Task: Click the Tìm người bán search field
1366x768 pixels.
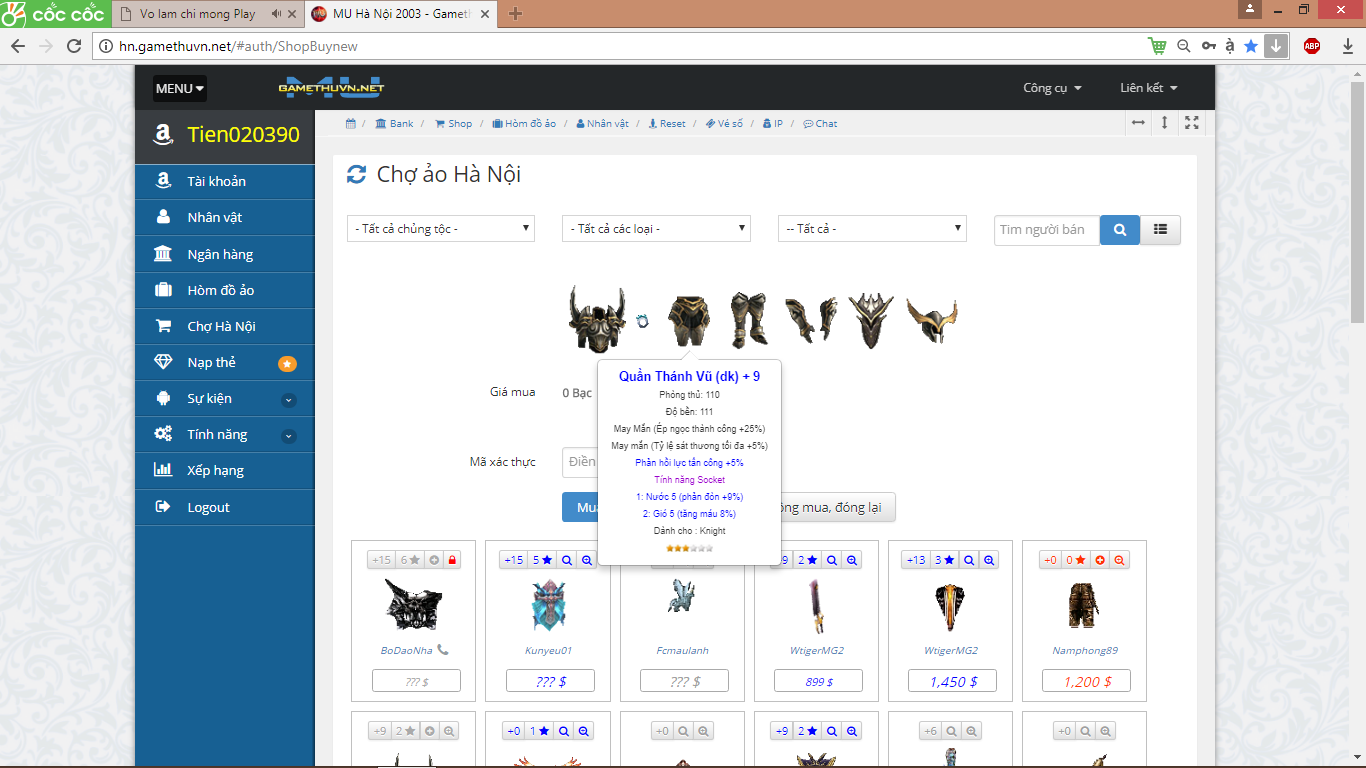Action: [x=1047, y=230]
